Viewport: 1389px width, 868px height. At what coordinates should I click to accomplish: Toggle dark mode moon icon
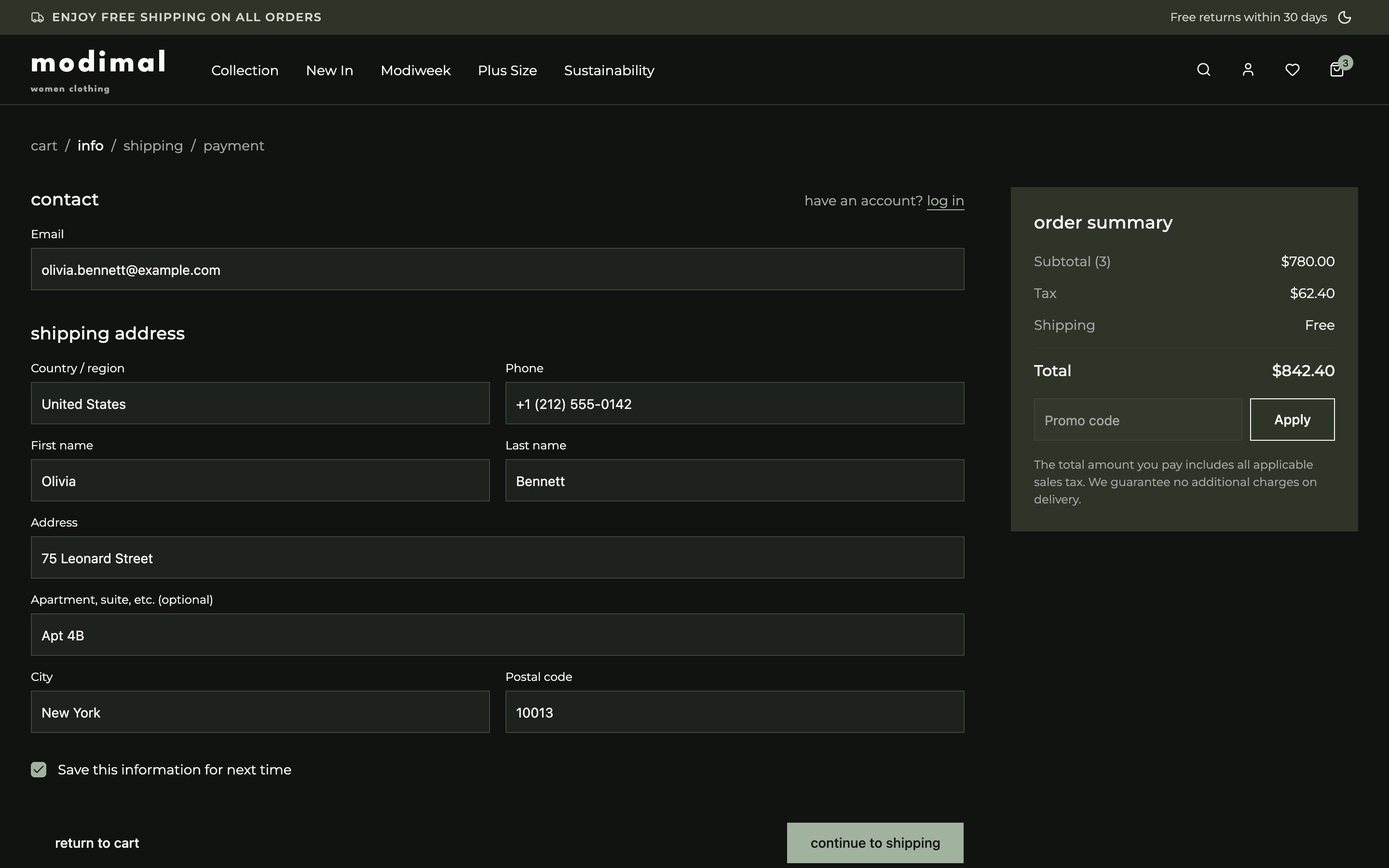tap(1345, 17)
